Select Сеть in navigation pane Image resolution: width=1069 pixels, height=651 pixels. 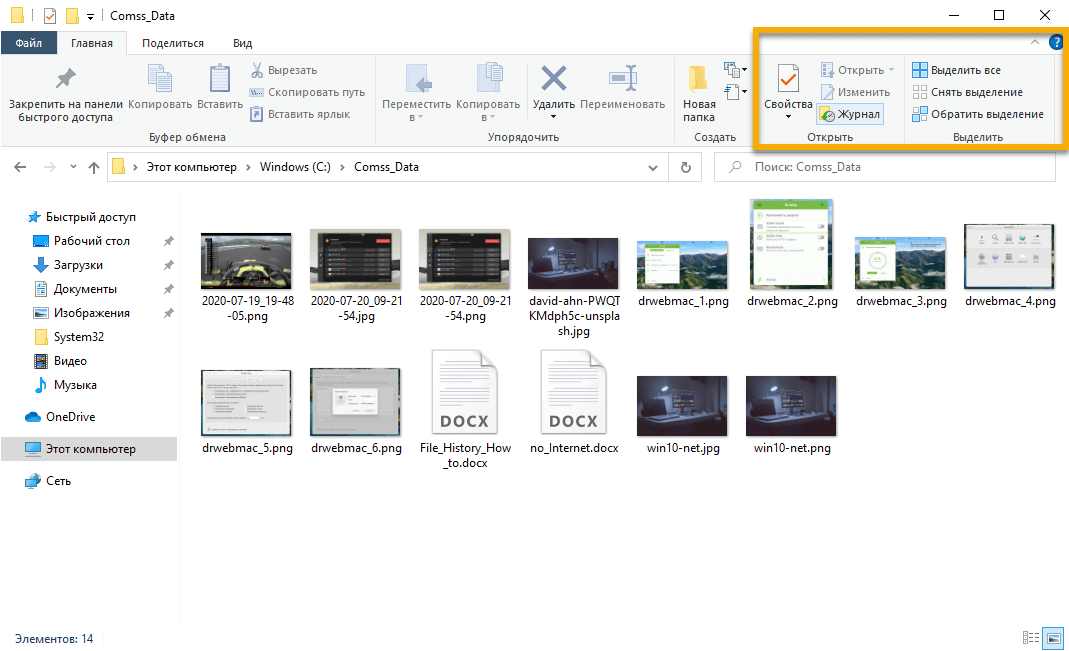[58, 481]
